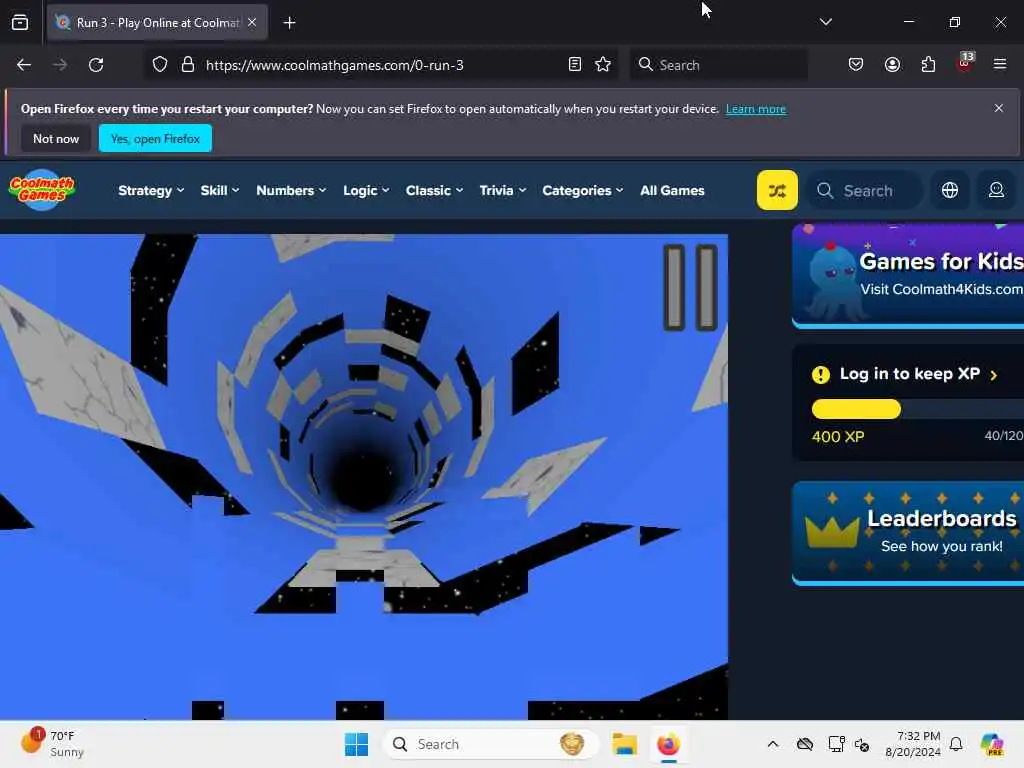1024x768 pixels.
Task: Expand the Skill menu
Action: [x=219, y=191]
